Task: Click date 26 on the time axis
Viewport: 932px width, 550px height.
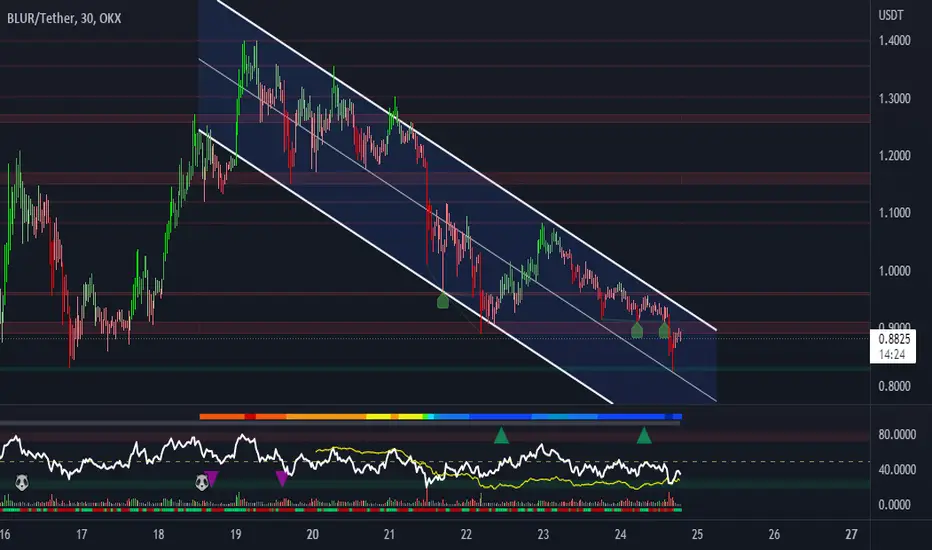Action: click(774, 534)
